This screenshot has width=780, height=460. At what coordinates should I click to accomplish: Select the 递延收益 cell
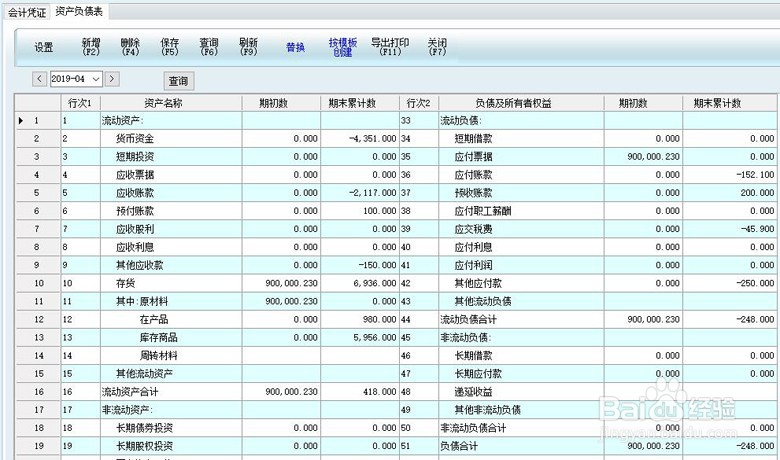521,392
